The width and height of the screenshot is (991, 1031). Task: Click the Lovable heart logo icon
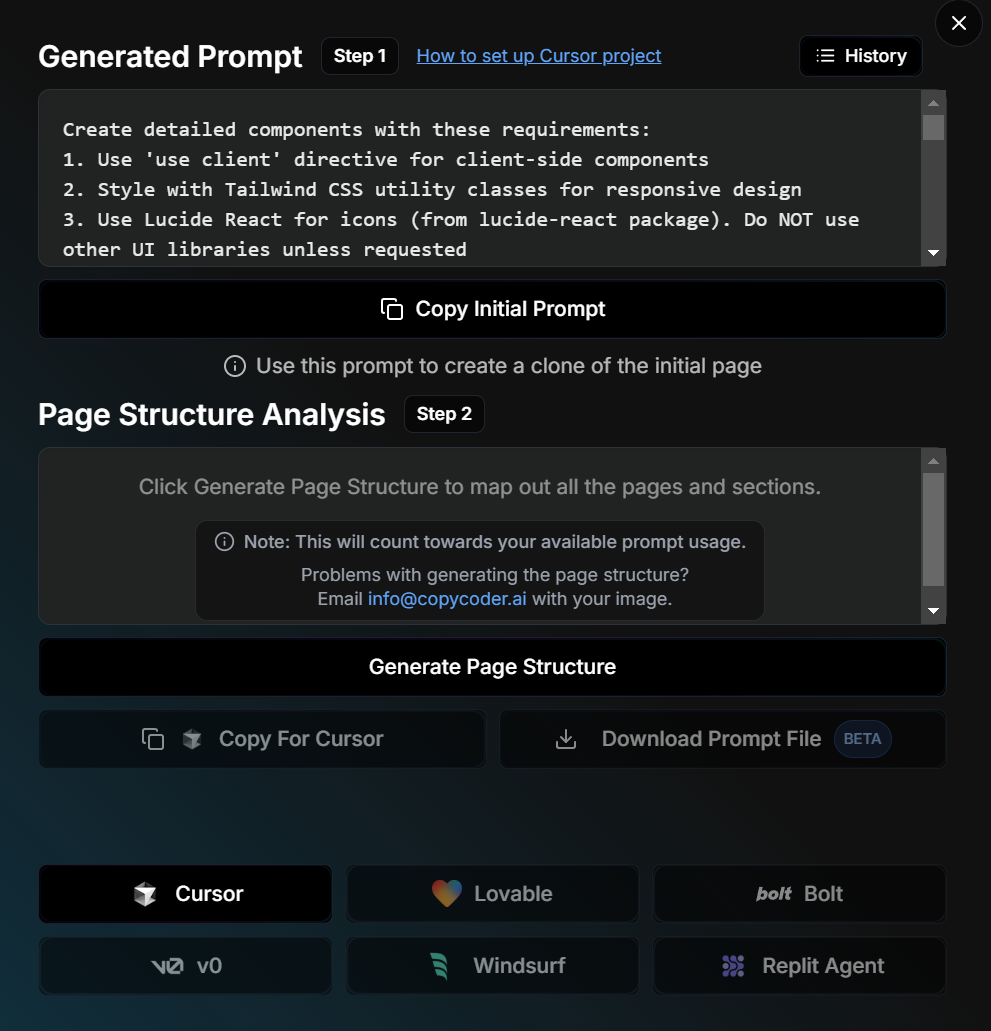pyautogui.click(x=447, y=894)
